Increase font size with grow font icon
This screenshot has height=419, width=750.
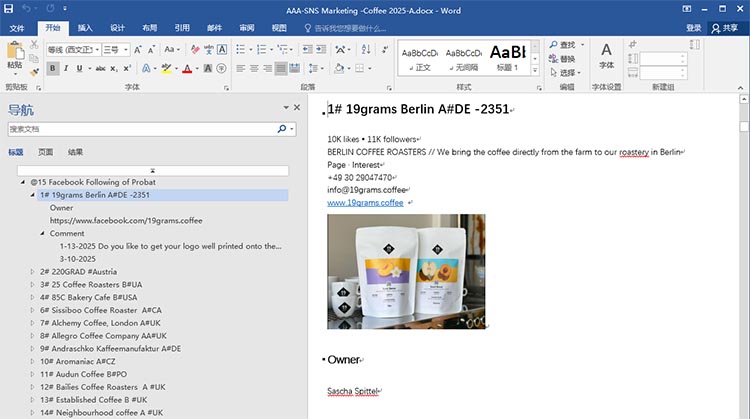pyautogui.click(x=138, y=49)
